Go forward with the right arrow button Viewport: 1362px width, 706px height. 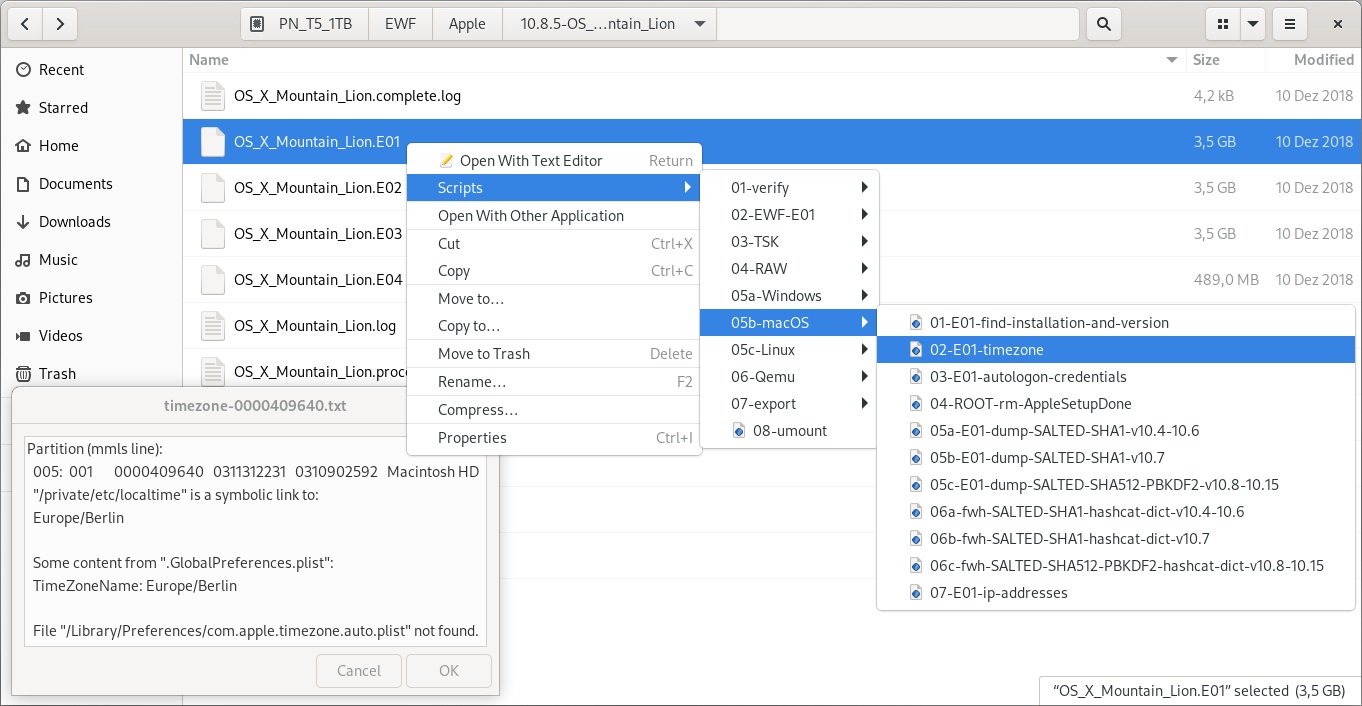pyautogui.click(x=61, y=23)
